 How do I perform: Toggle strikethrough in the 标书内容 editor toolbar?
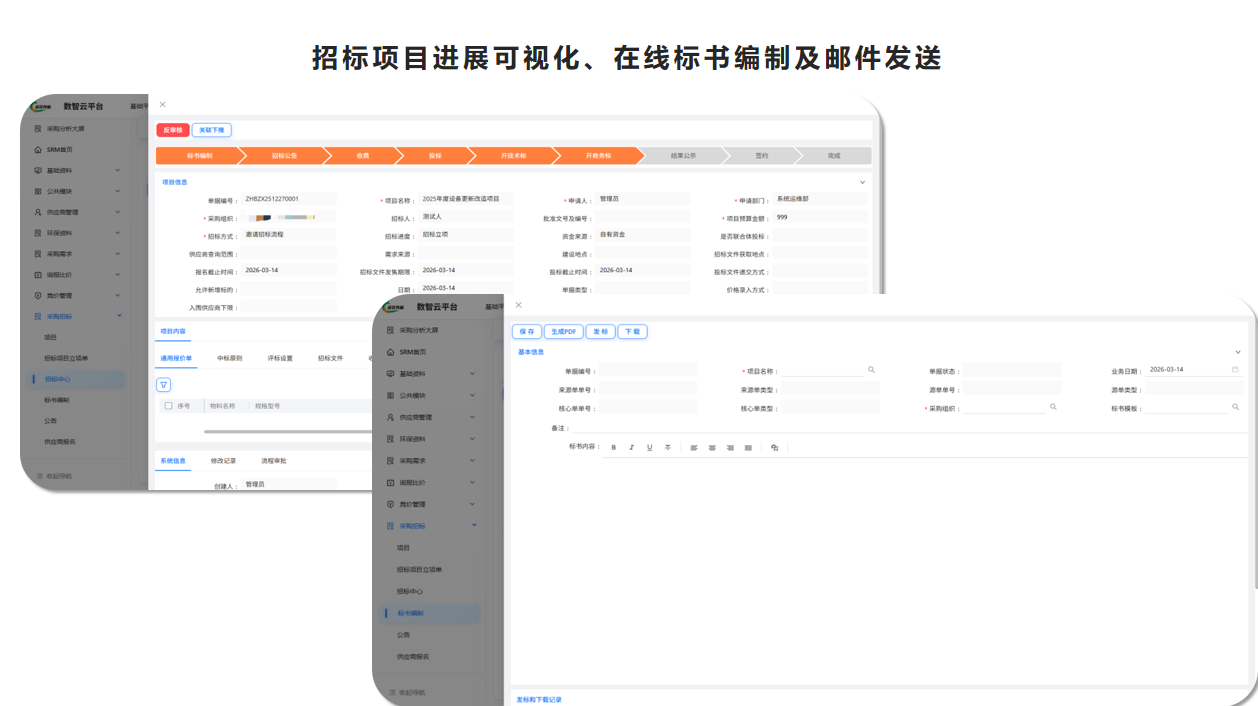point(667,448)
